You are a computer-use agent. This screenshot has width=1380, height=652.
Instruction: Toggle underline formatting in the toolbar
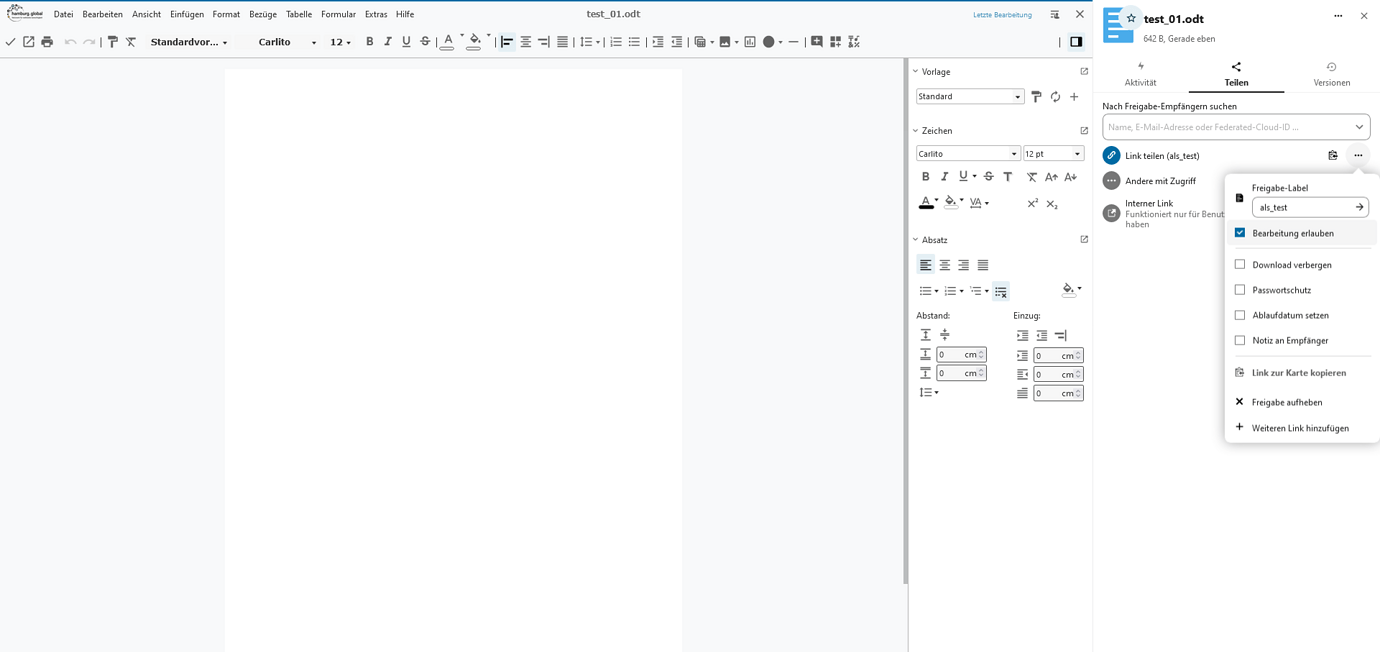click(x=406, y=41)
